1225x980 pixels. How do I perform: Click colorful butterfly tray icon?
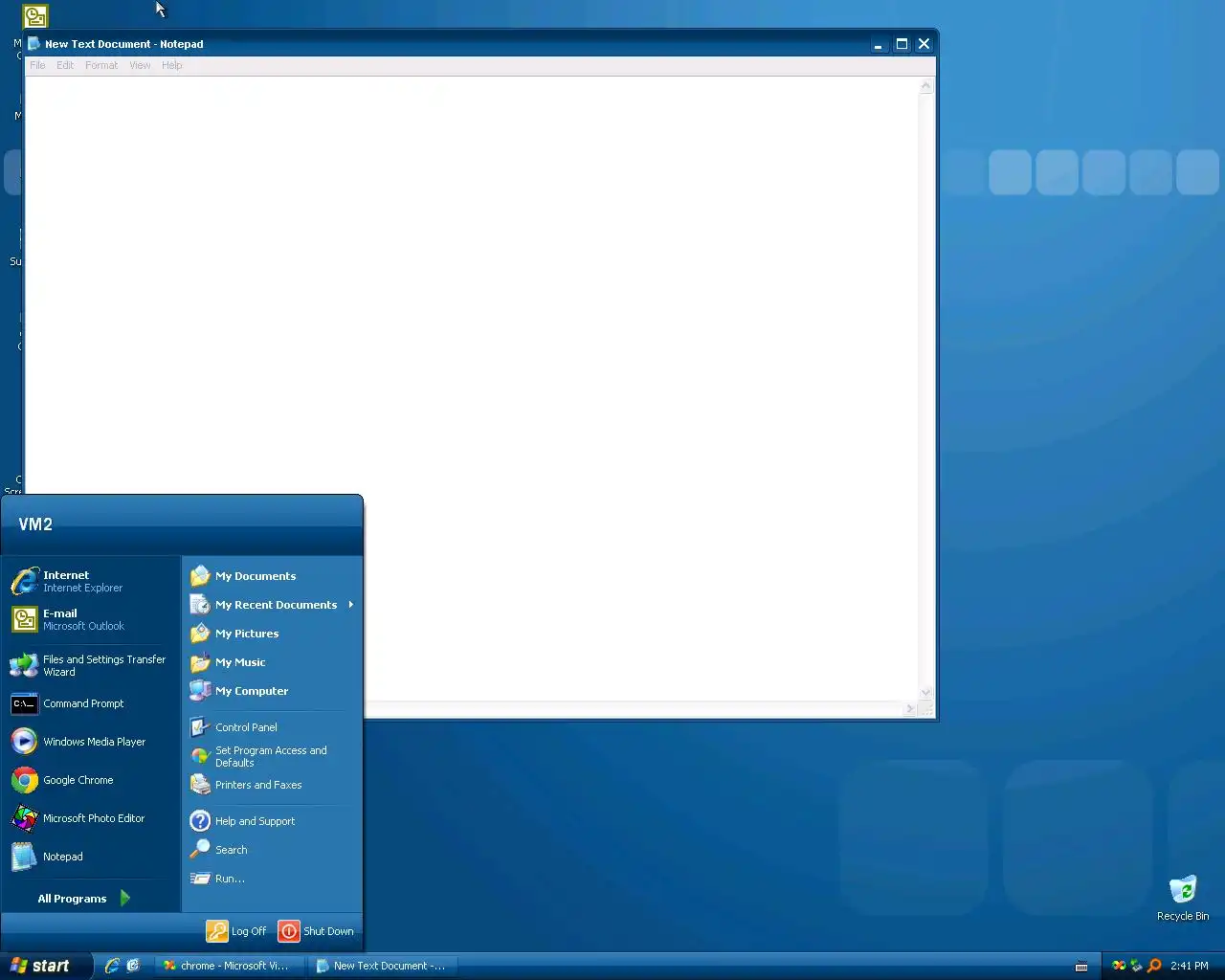[1119, 966]
